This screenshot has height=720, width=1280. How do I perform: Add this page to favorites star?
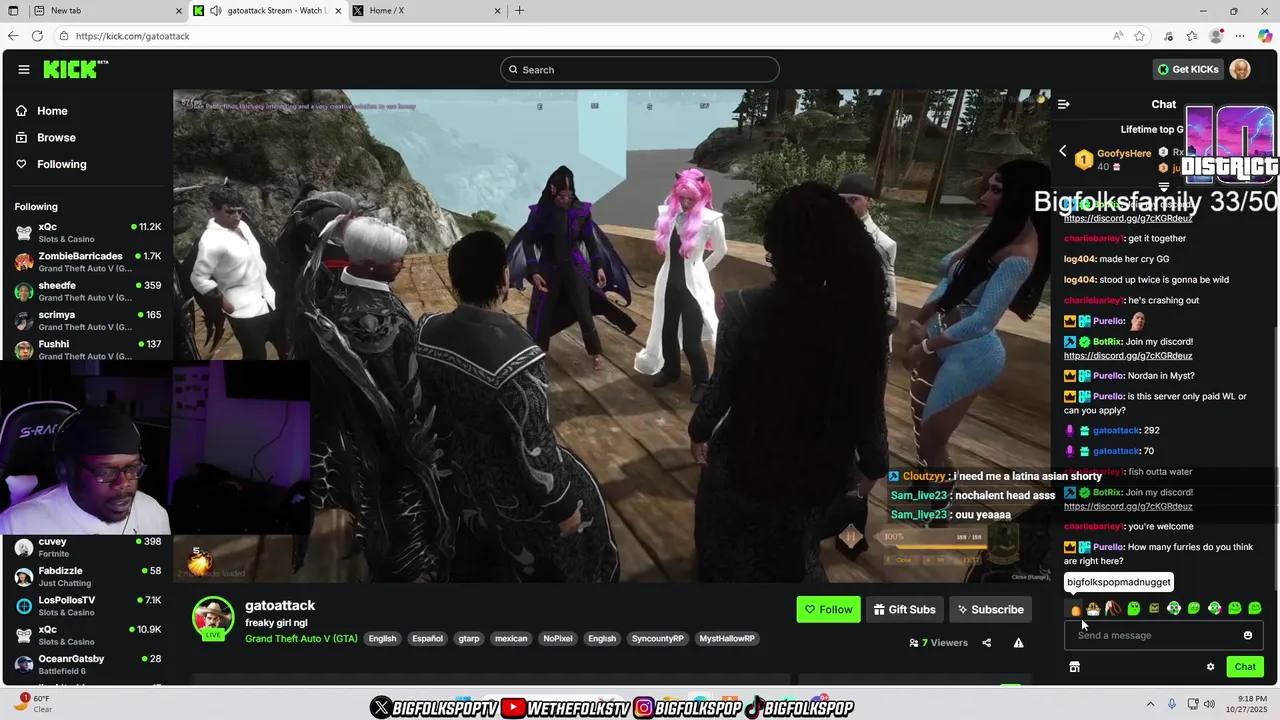(1139, 36)
